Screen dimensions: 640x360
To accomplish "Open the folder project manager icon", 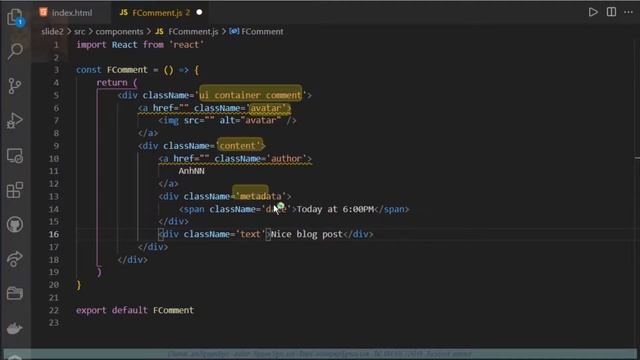I will [x=15, y=293].
